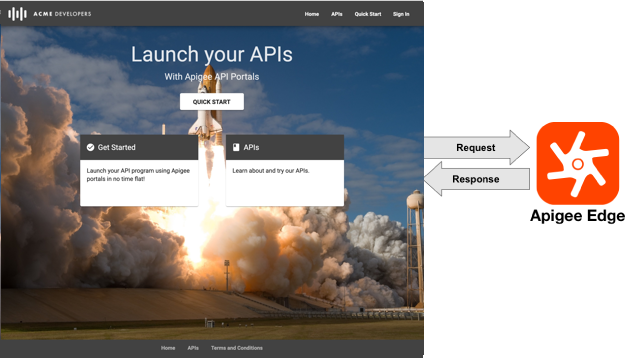Image resolution: width=640 pixels, height=360 pixels.
Task: Open Terms and Conditions footer link
Action: tap(237, 348)
